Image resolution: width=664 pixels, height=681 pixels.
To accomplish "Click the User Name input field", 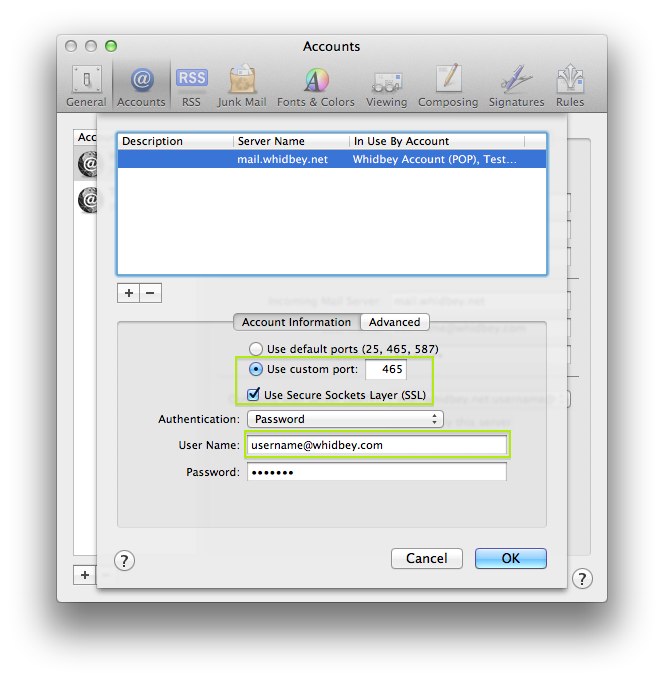I will (x=377, y=445).
